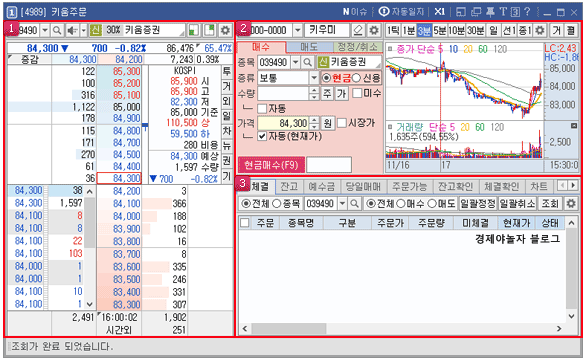Click the order table vertical scrollbar
The image size is (587, 362).
571,270
